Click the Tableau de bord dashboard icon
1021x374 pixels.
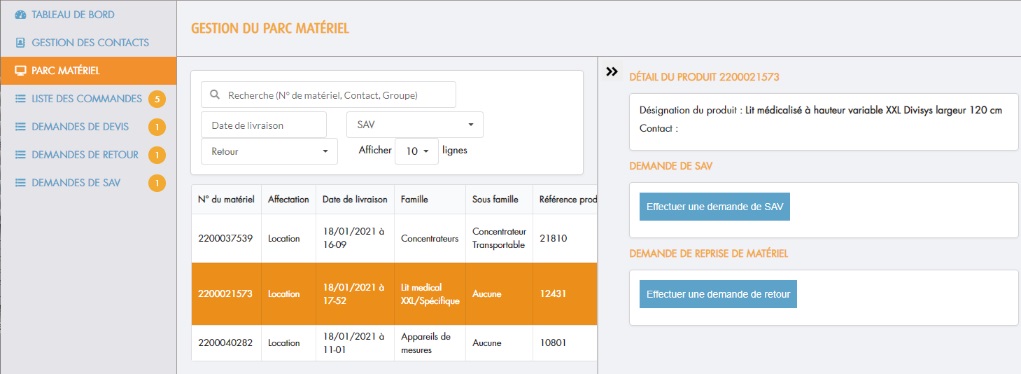pyautogui.click(x=20, y=14)
